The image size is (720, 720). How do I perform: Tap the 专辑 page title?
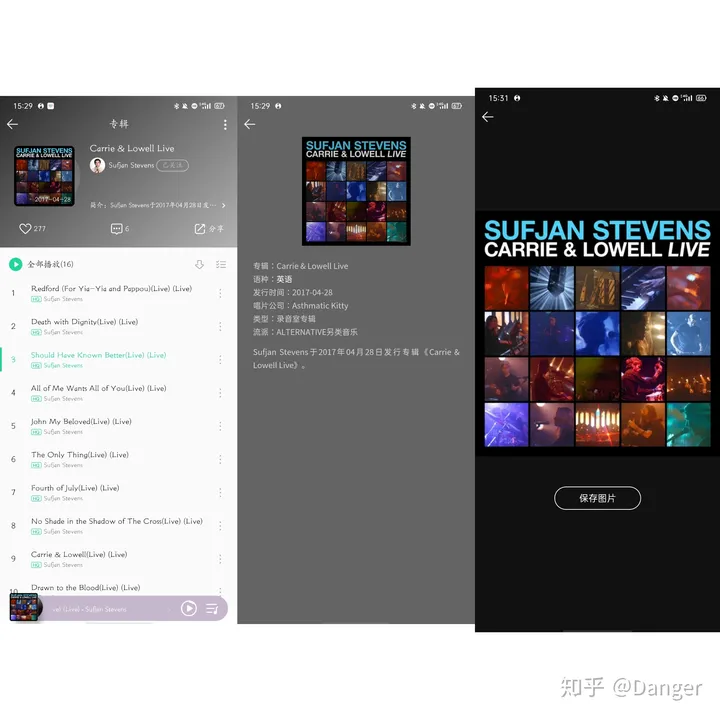119,124
